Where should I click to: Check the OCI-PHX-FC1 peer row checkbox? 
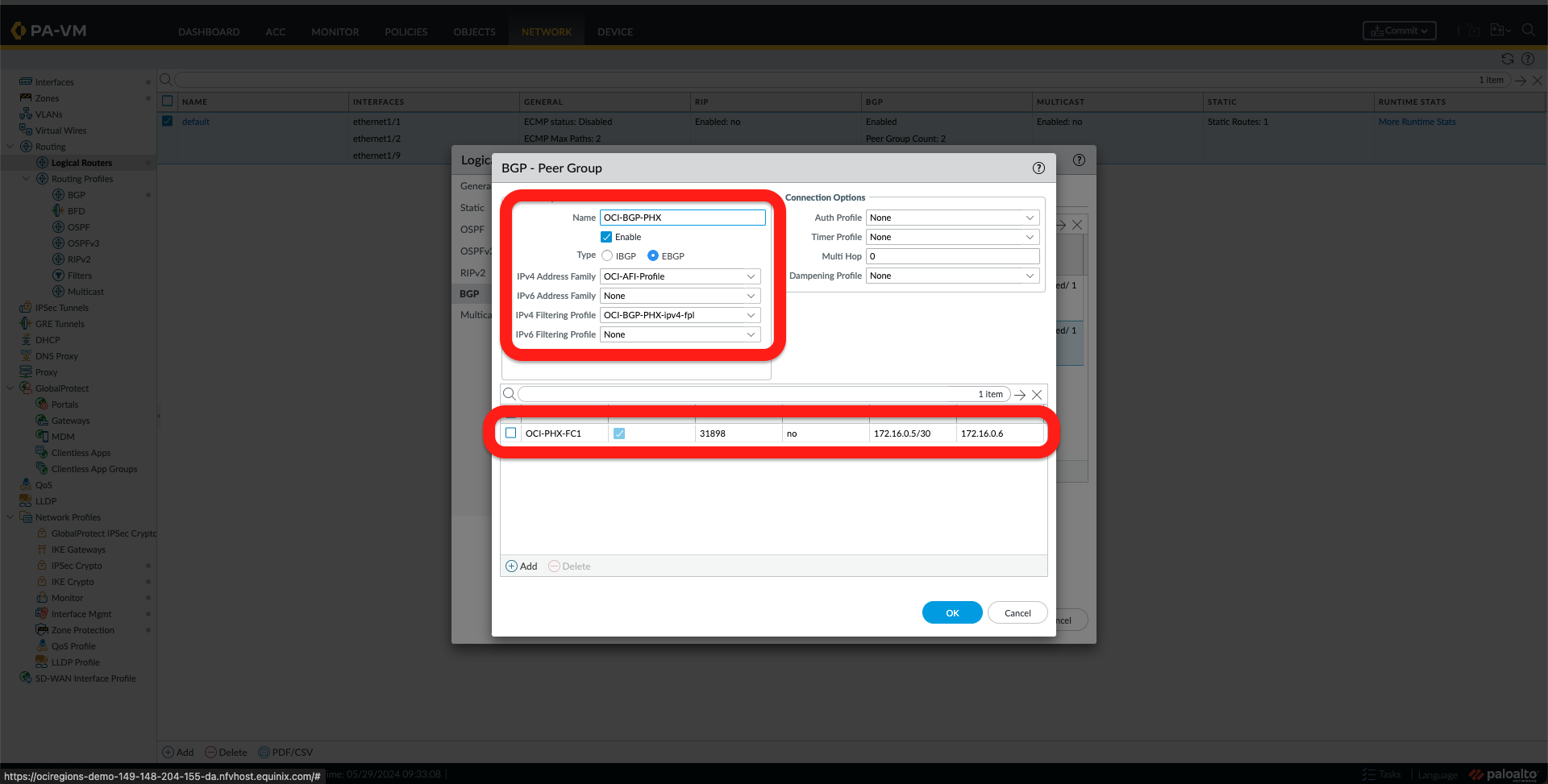click(x=510, y=433)
